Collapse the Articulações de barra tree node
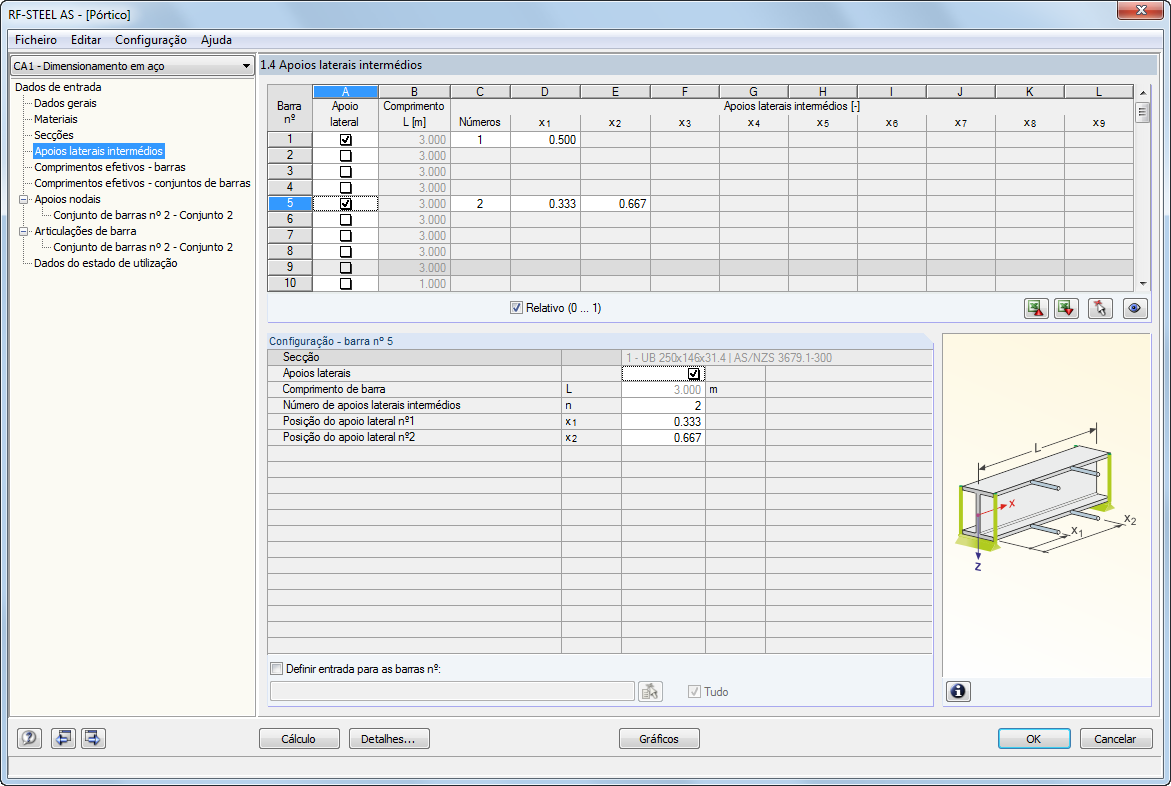Screen dimensions: 1171x786 23,232
